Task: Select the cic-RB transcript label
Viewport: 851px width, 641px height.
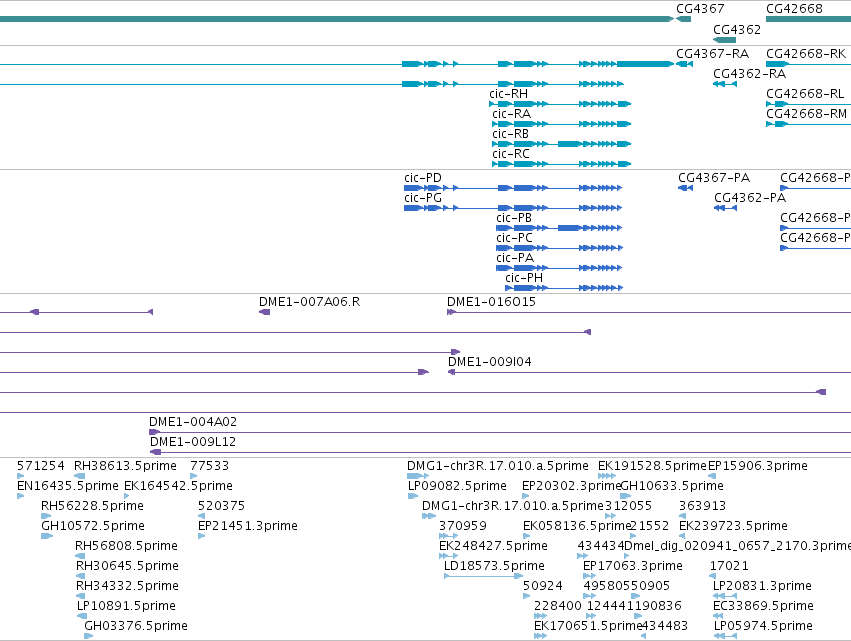Action: (x=510, y=134)
